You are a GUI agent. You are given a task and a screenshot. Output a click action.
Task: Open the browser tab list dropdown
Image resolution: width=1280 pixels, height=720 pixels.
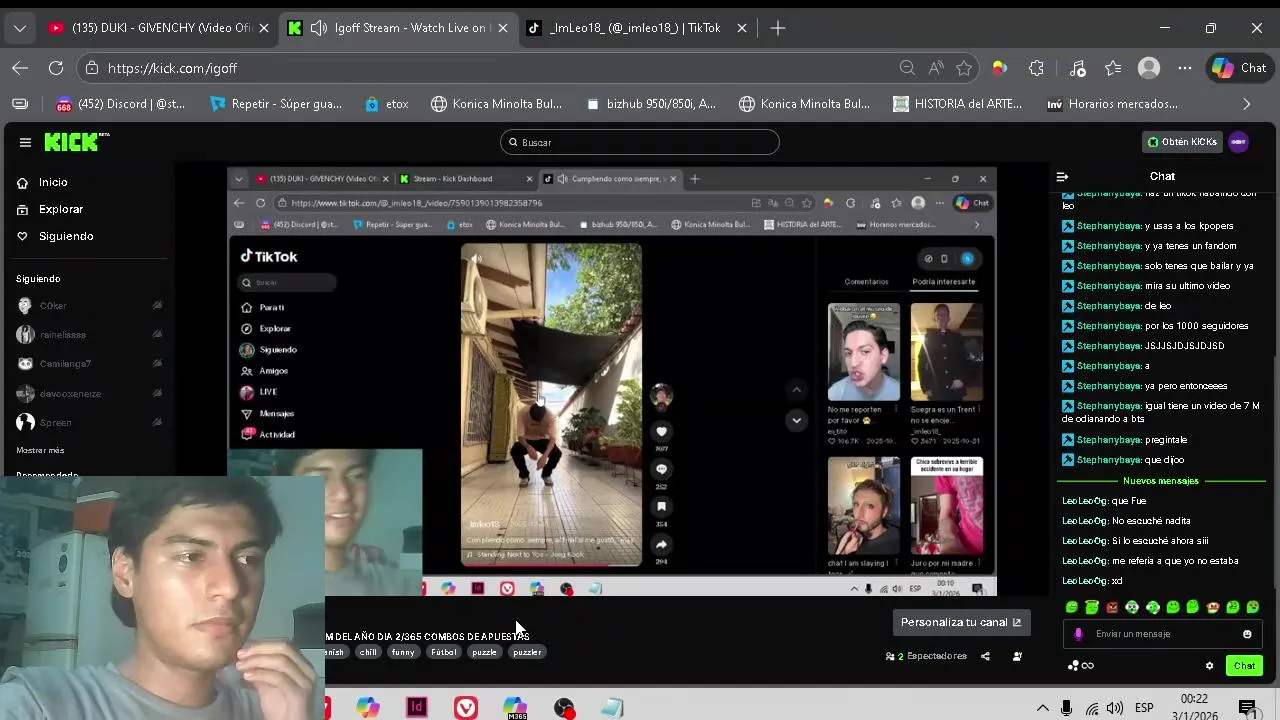pos(20,28)
